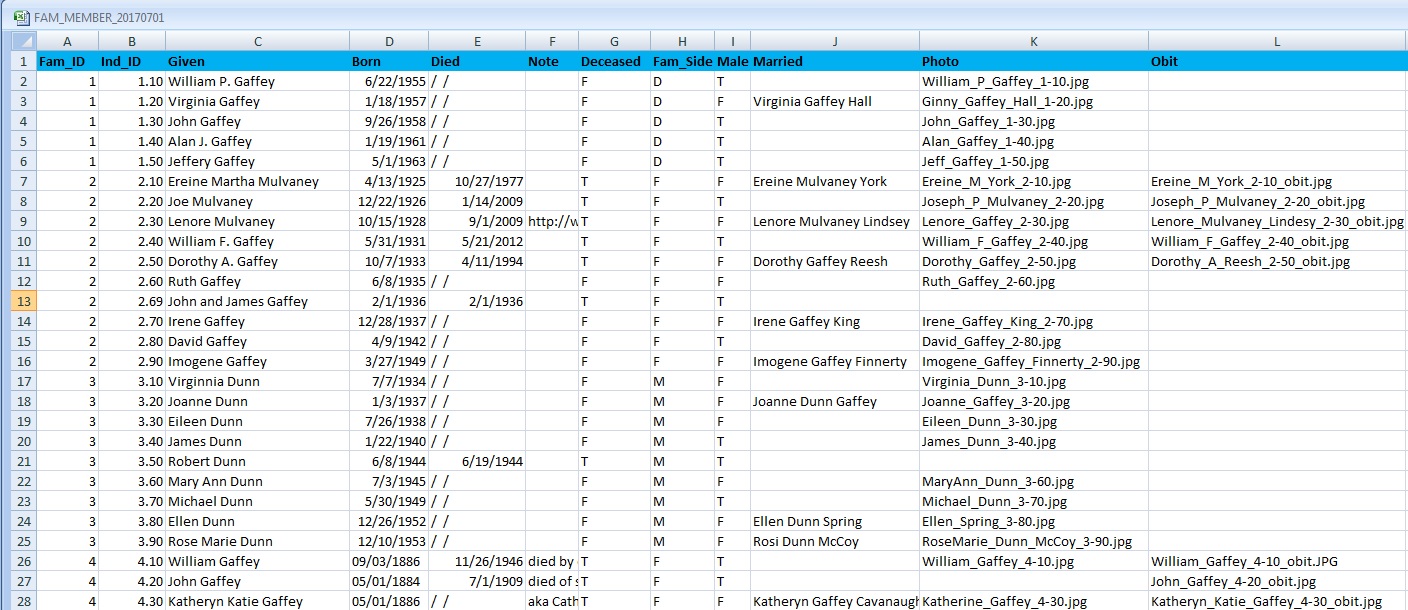Click the Virginnia Dunn name cell
The height and width of the screenshot is (610, 1408).
pyautogui.click(x=258, y=381)
